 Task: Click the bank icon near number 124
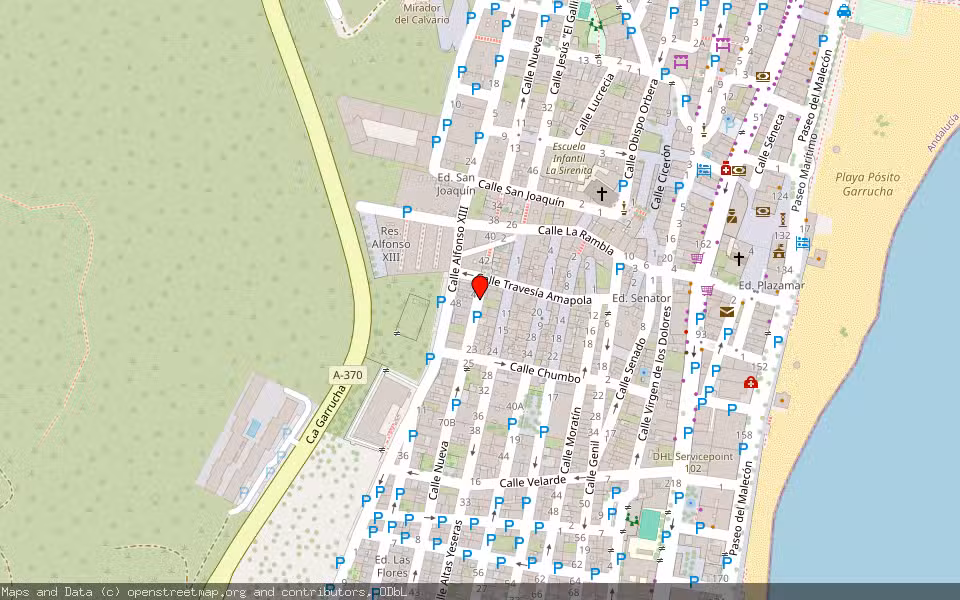click(763, 211)
